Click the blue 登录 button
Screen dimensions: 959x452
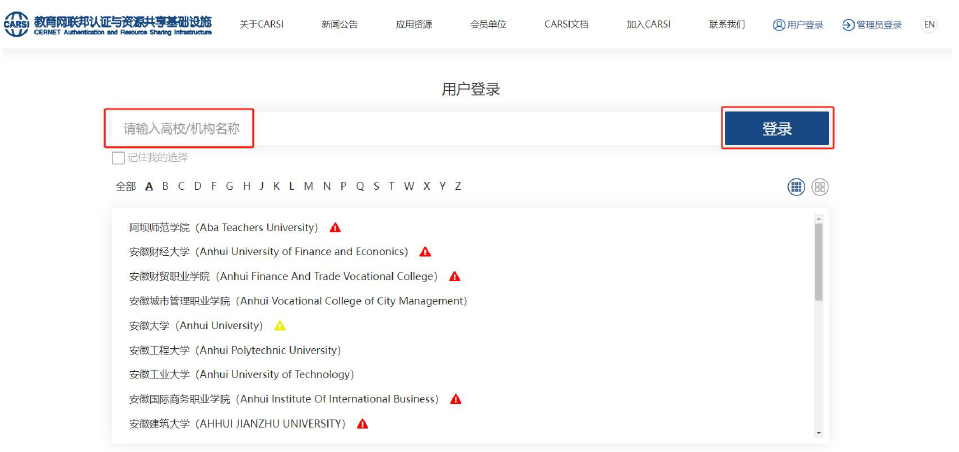[x=777, y=128]
